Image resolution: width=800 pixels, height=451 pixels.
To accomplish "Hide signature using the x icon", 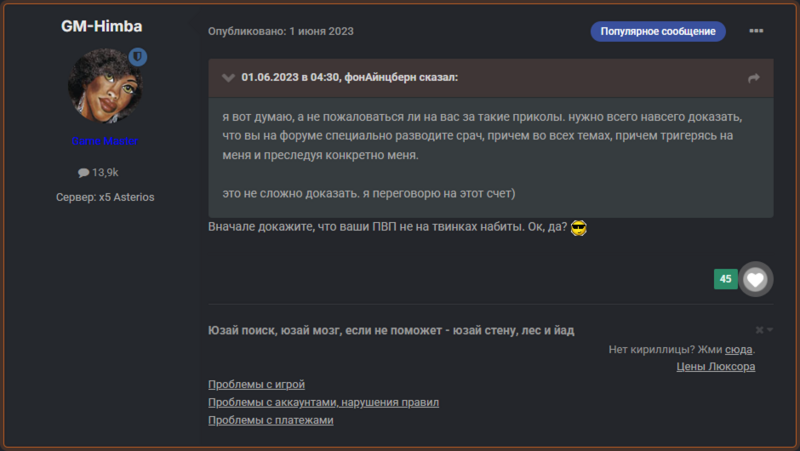I will [760, 330].
